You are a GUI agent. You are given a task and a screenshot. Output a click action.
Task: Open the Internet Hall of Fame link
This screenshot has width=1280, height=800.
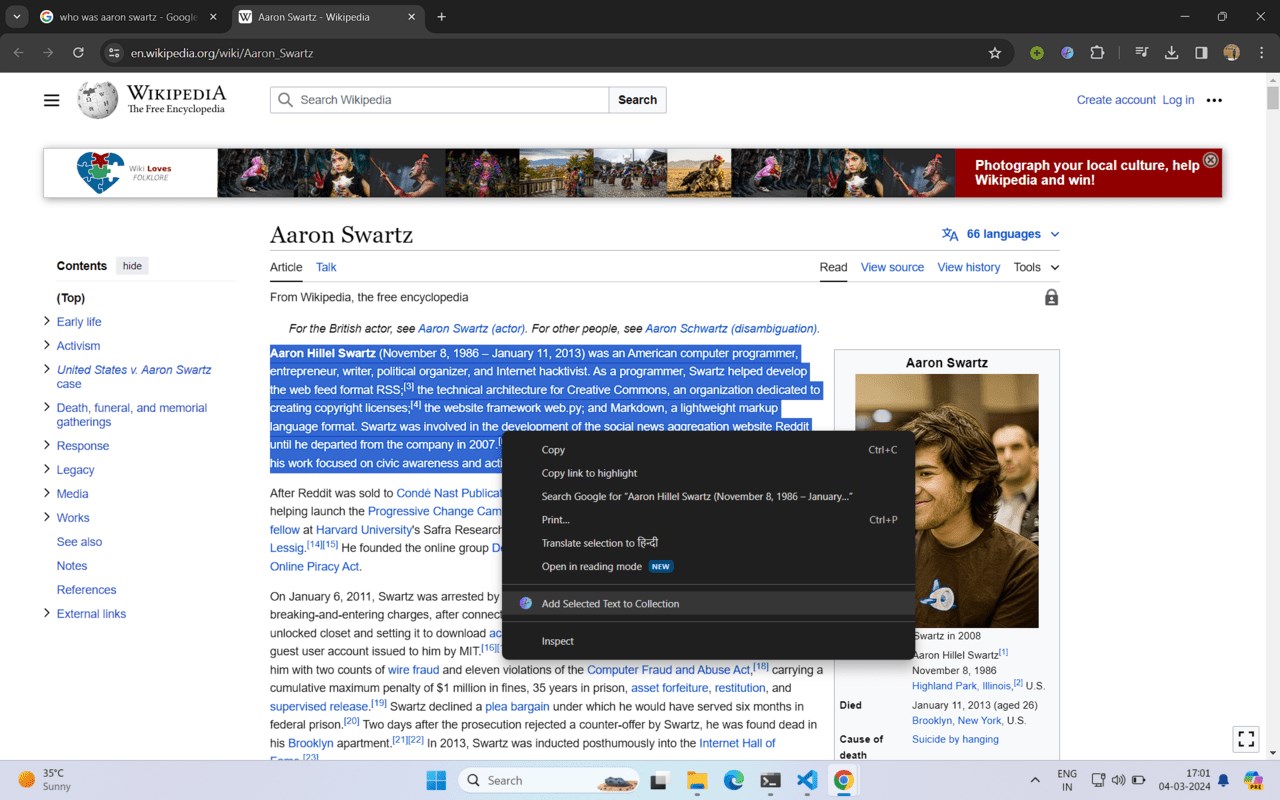coord(737,743)
